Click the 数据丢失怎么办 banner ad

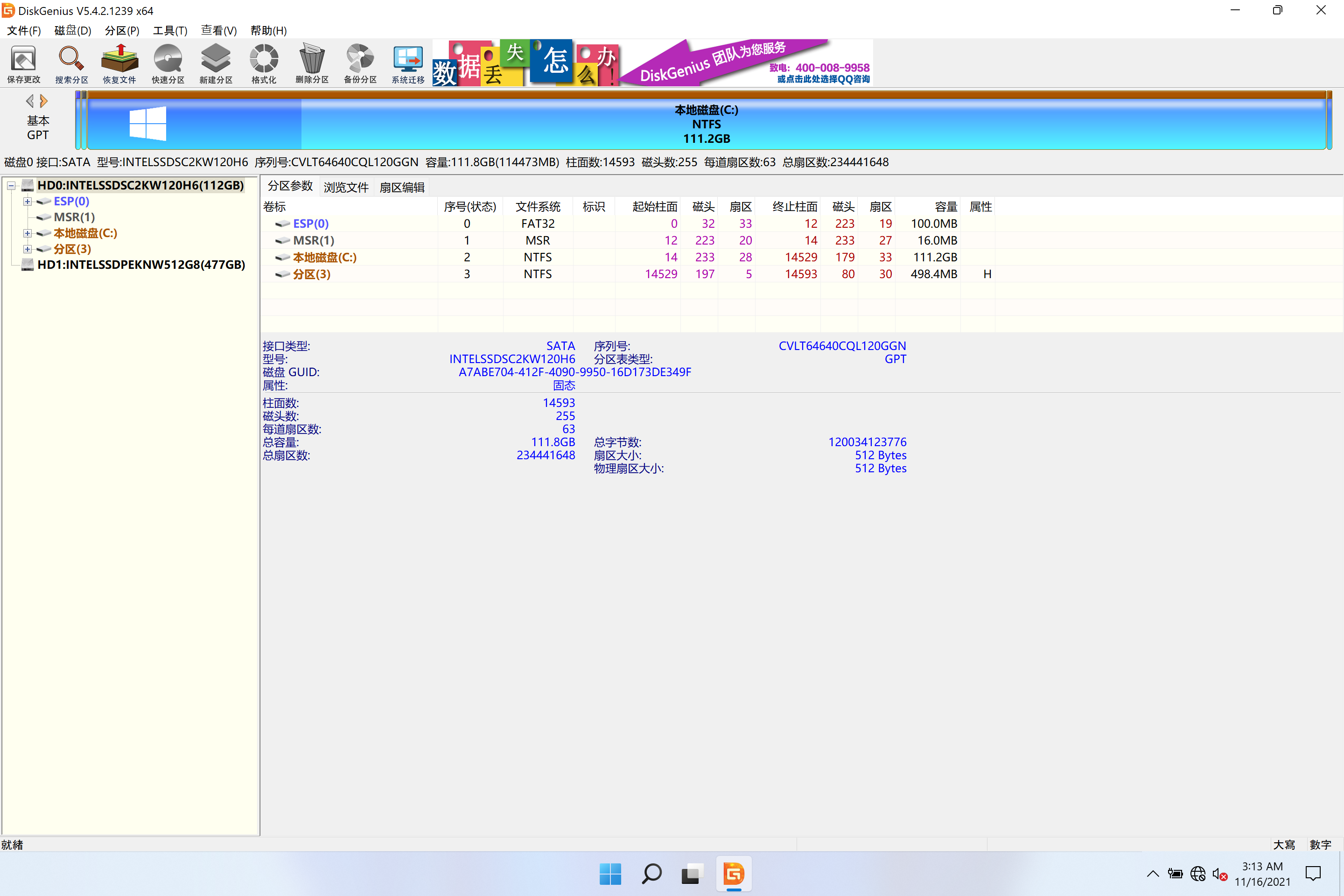(526, 63)
